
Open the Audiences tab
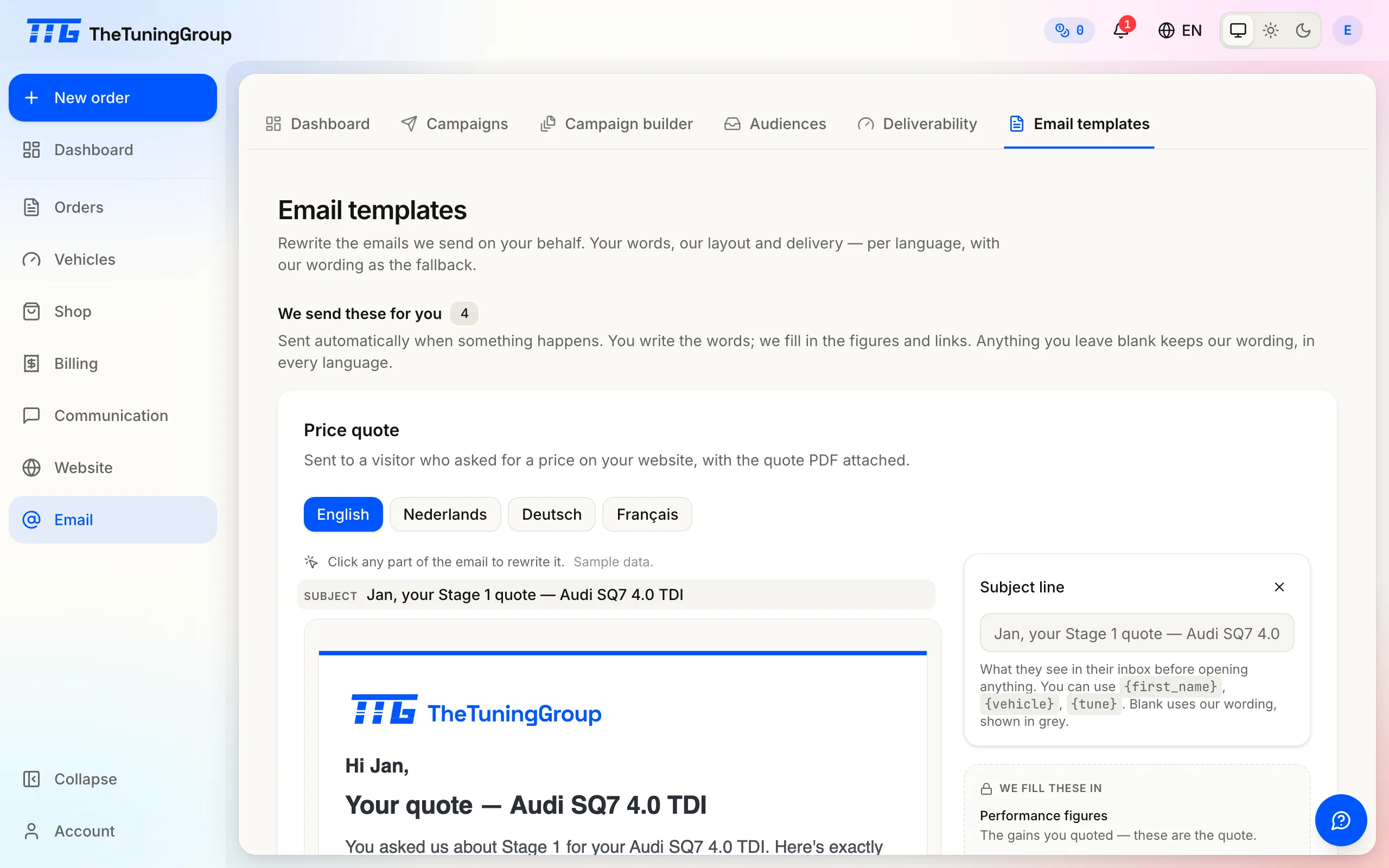775,124
